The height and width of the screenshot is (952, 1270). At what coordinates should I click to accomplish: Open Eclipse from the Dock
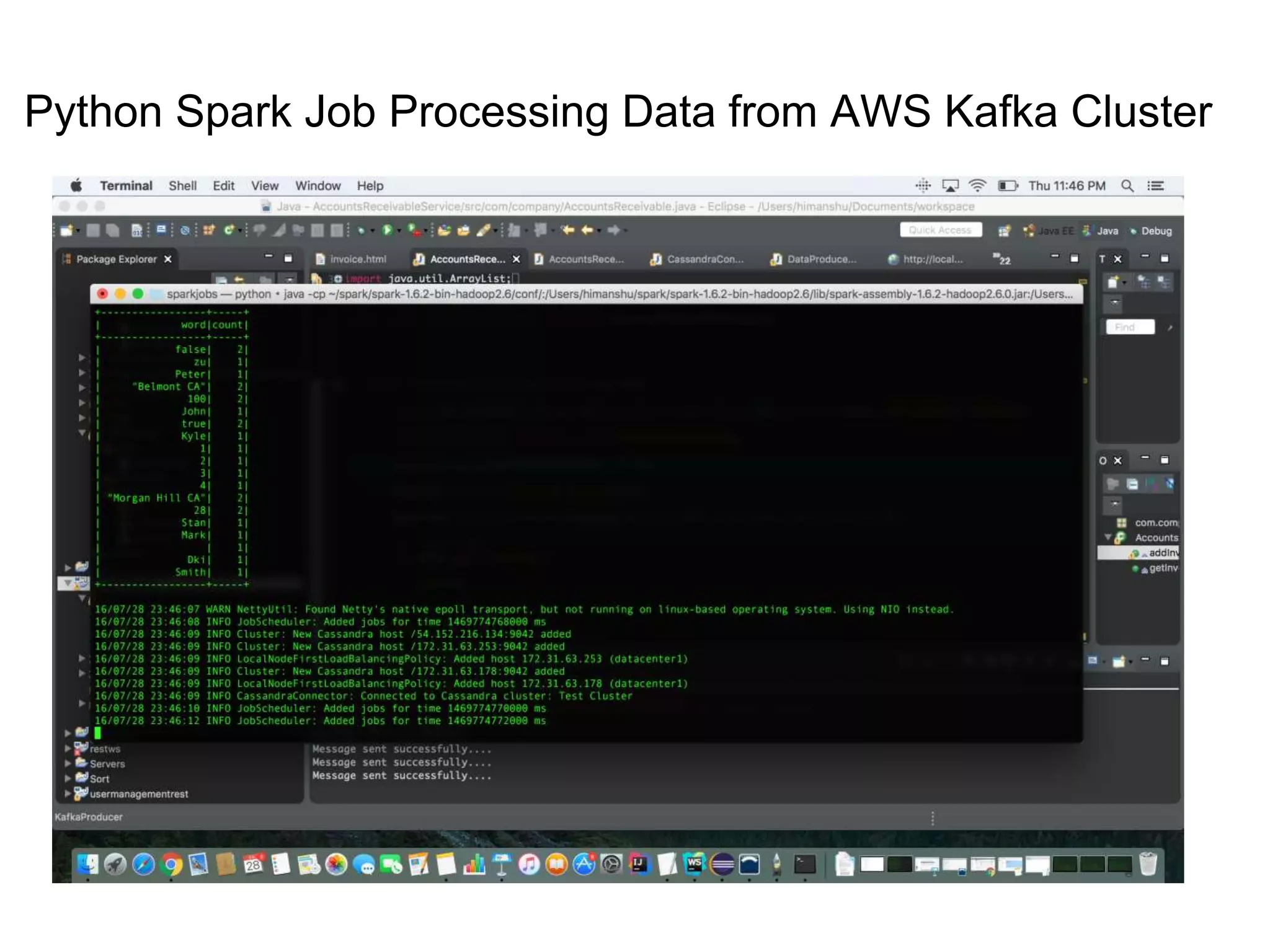tap(722, 864)
